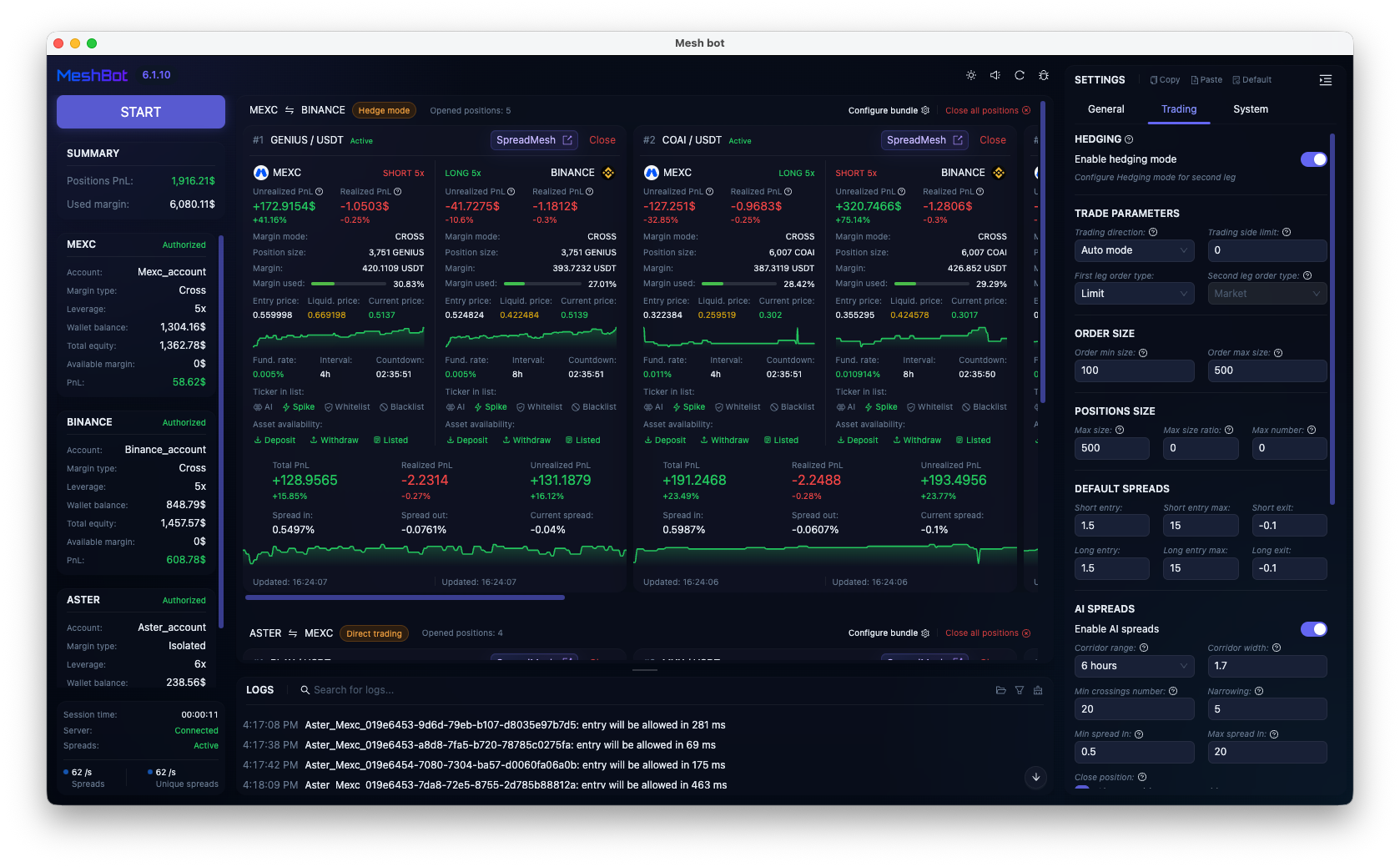Click gear icon next to MEXC-BINANCE Configure bundle

click(x=925, y=110)
